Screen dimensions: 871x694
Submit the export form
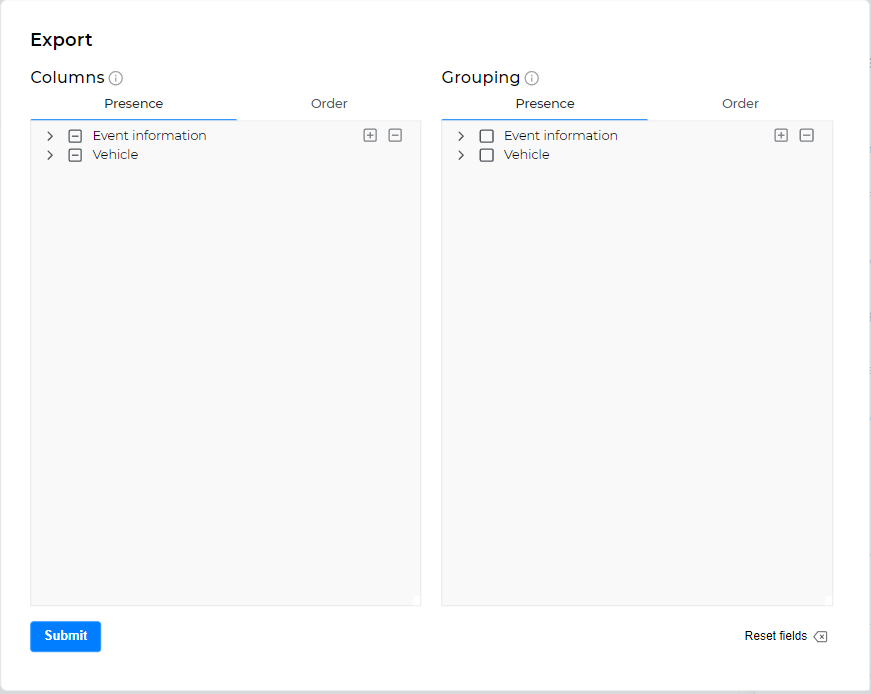point(66,636)
